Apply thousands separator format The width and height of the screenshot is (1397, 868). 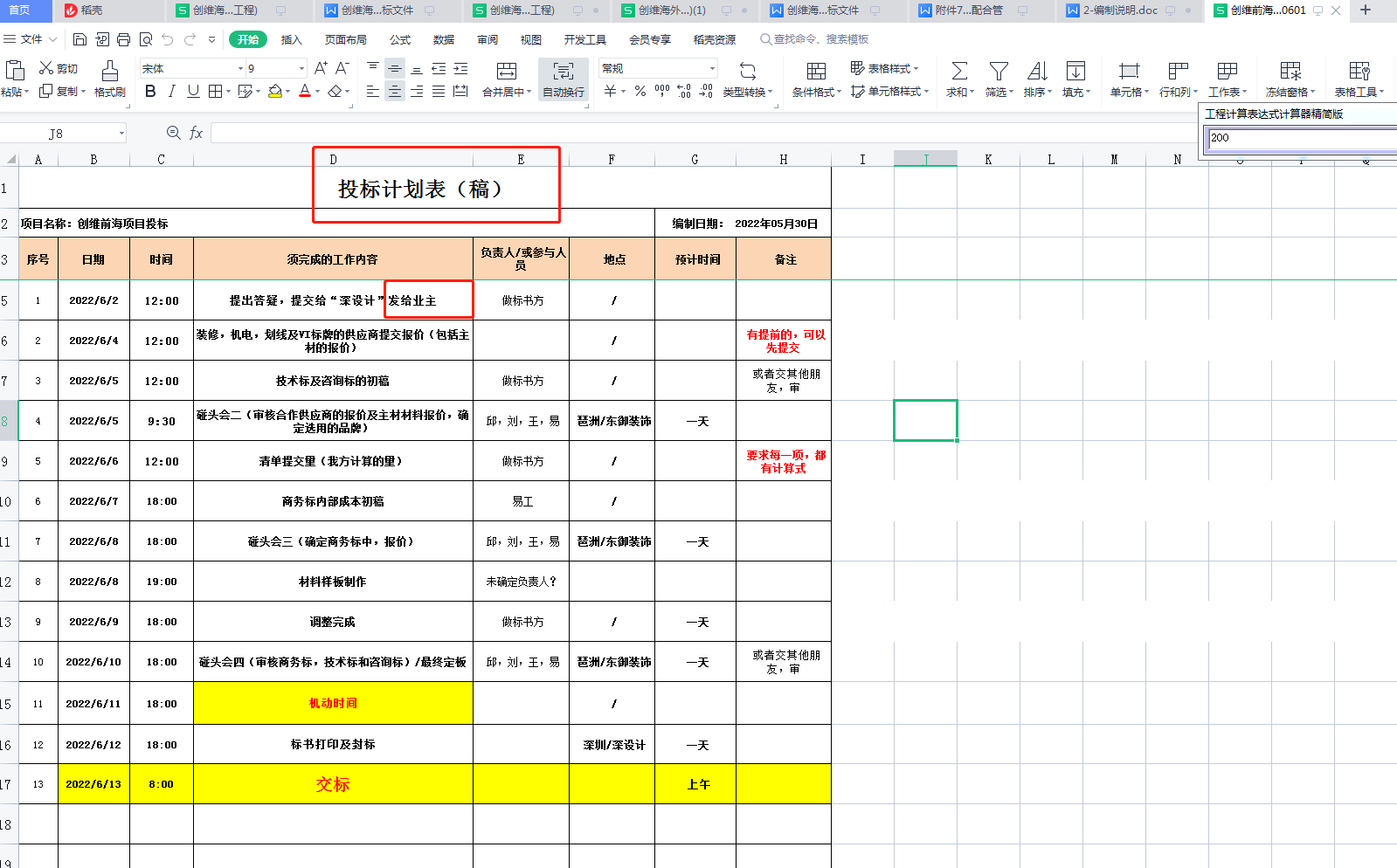pos(662,91)
